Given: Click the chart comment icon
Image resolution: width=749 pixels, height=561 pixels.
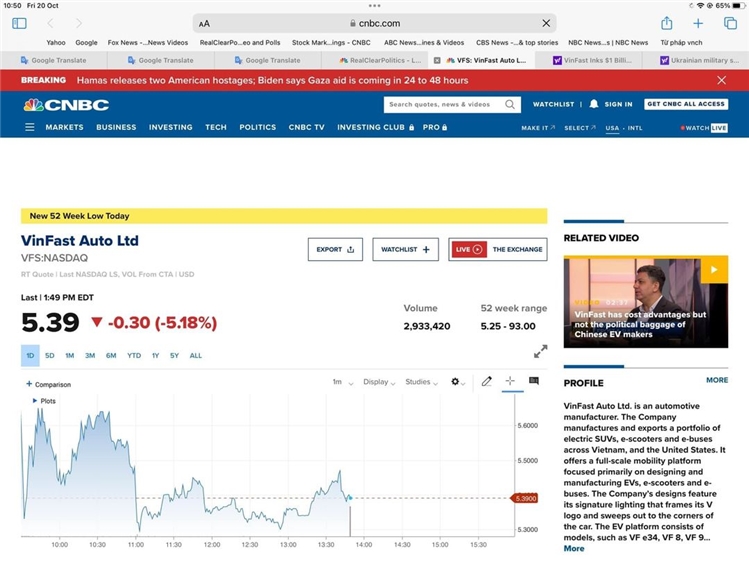Looking at the screenshot, I should tap(534, 381).
